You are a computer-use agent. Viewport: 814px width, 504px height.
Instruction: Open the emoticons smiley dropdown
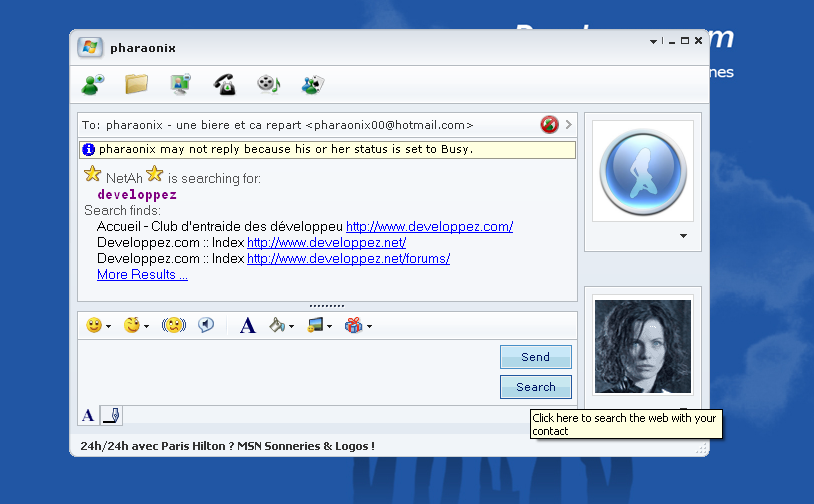(x=96, y=325)
